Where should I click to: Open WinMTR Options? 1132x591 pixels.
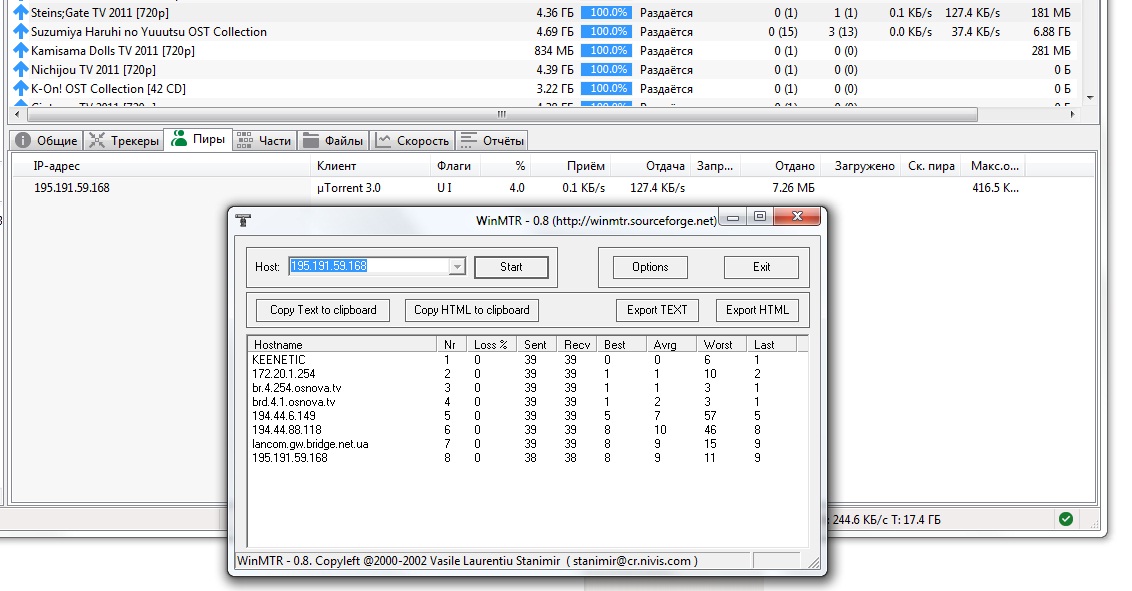click(x=650, y=267)
